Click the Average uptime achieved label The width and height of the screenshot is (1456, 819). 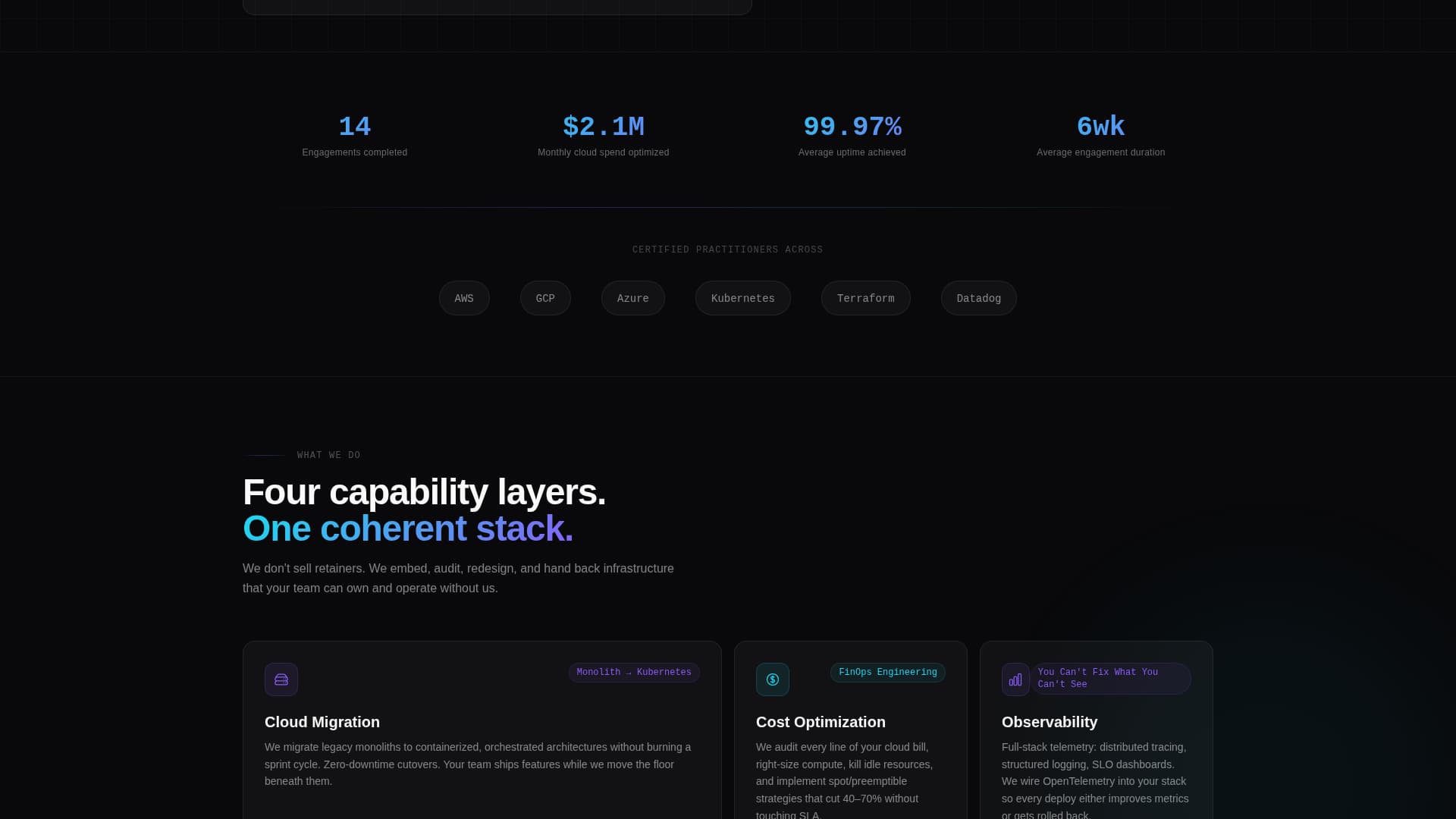(x=852, y=152)
